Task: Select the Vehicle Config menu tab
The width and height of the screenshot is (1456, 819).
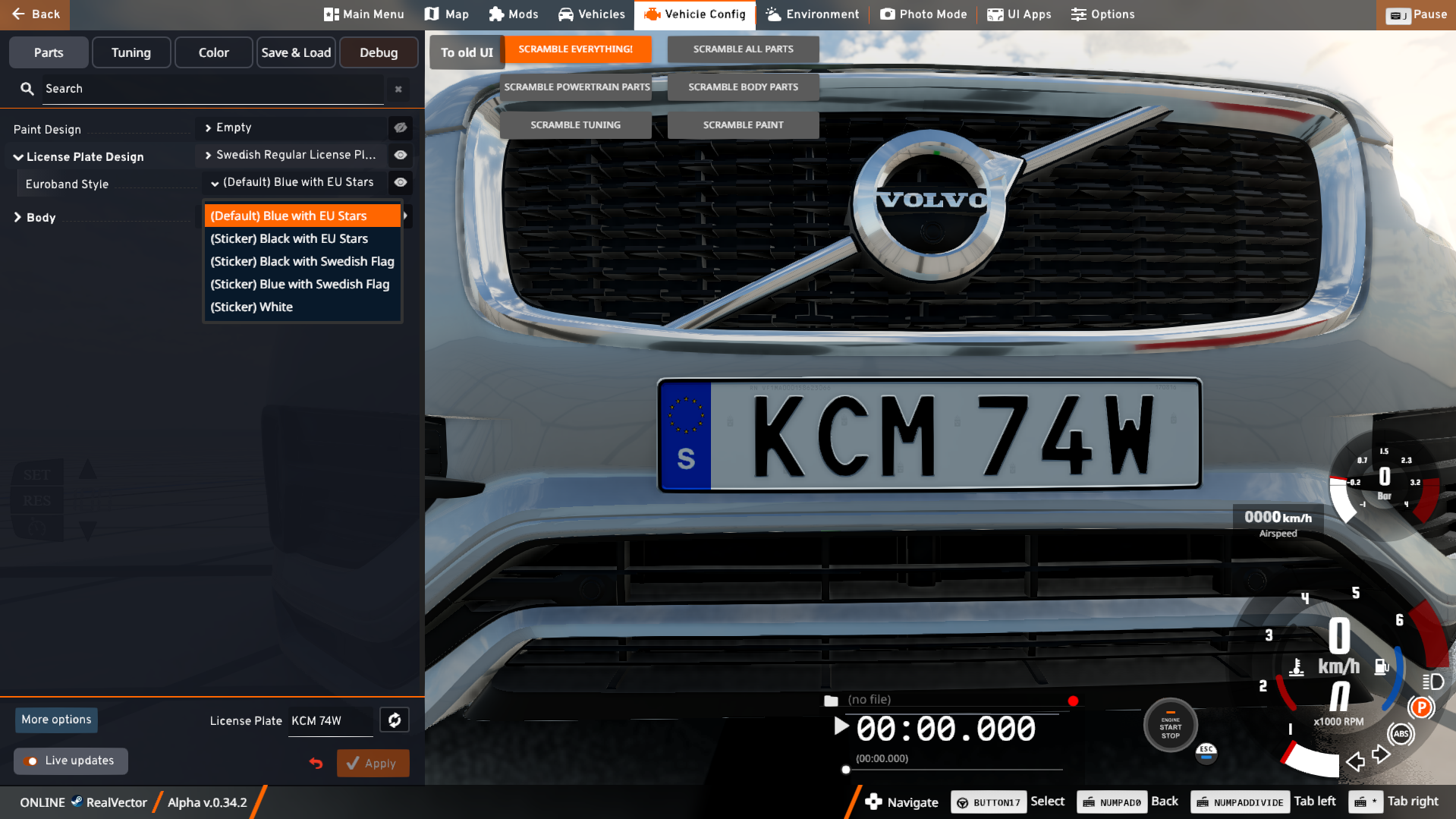Action: [695, 14]
